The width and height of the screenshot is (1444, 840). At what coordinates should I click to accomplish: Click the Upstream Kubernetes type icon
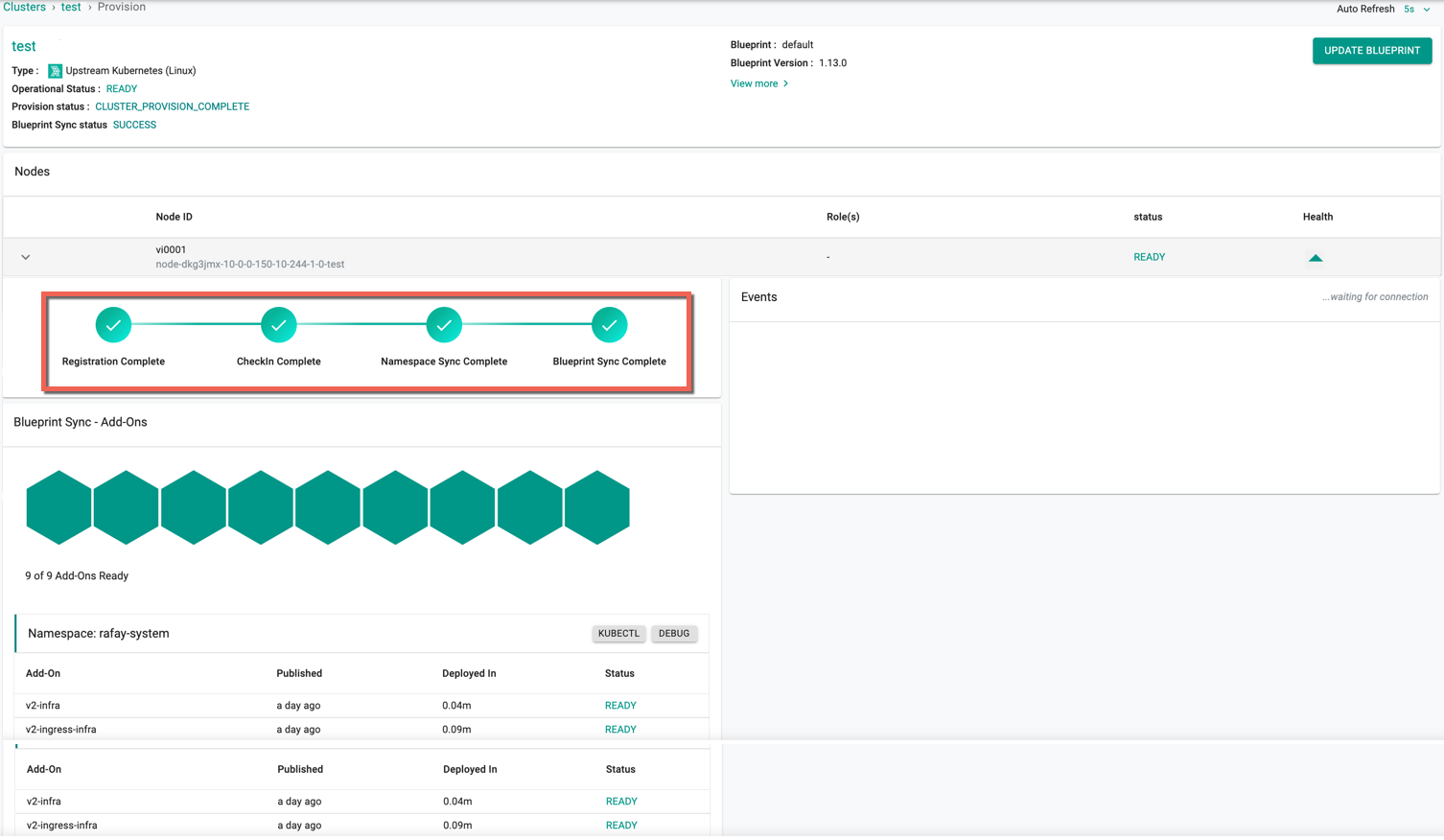(x=55, y=71)
